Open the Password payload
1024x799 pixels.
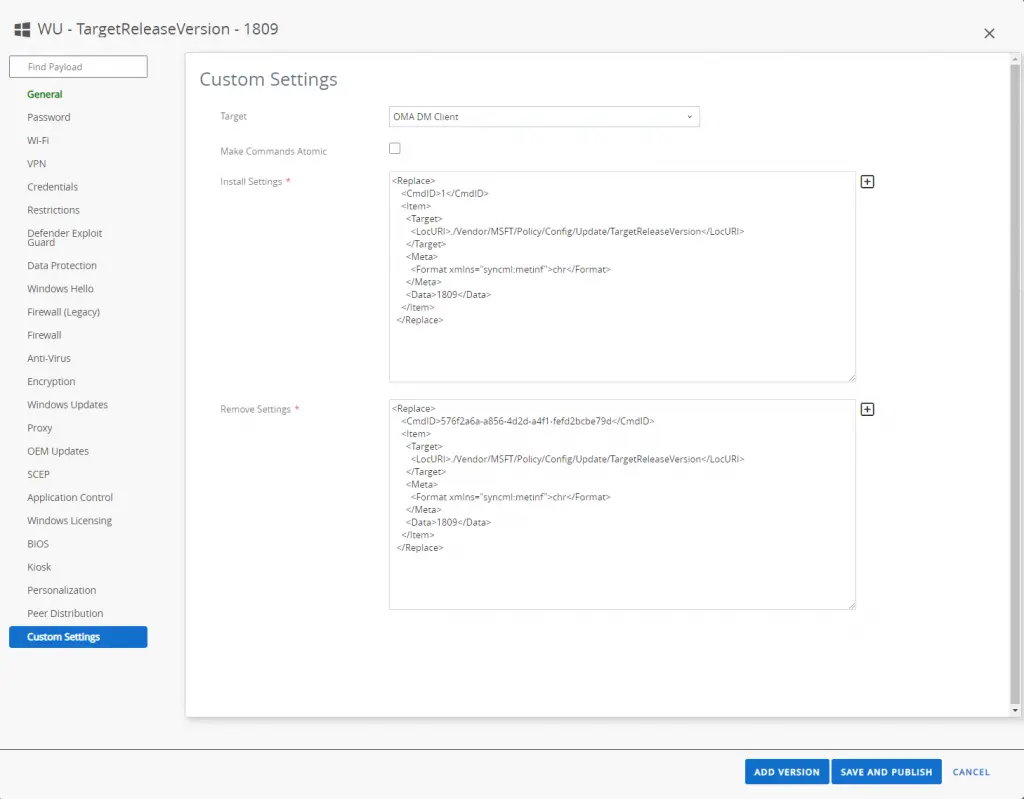[x=48, y=117]
